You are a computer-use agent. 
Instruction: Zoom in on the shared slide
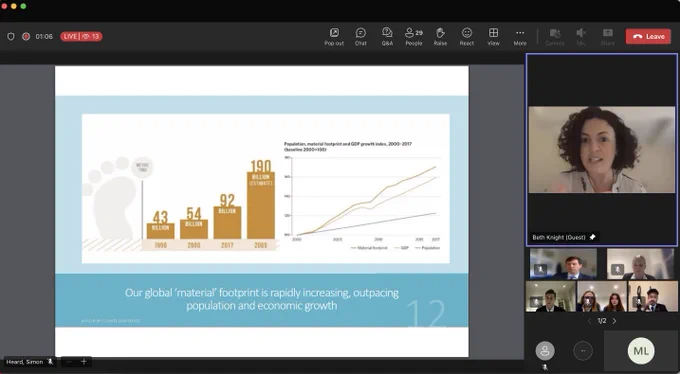84,361
